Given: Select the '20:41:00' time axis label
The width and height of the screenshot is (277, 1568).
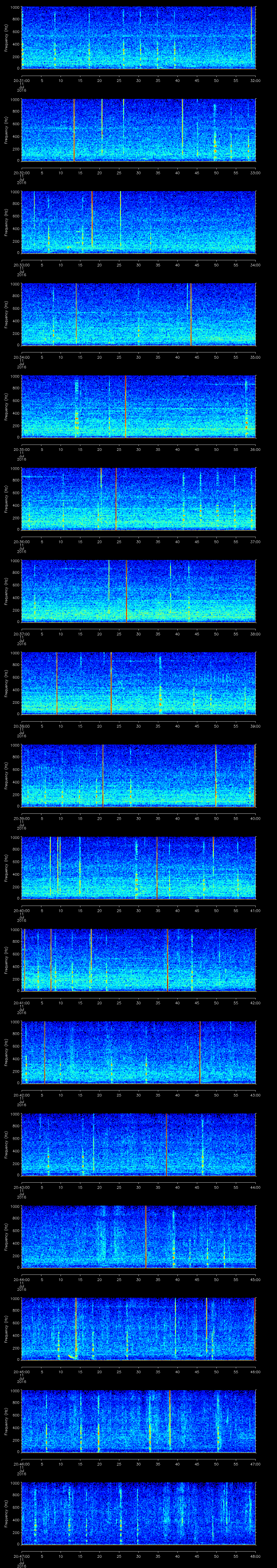Looking at the screenshot, I should pos(21,1003).
